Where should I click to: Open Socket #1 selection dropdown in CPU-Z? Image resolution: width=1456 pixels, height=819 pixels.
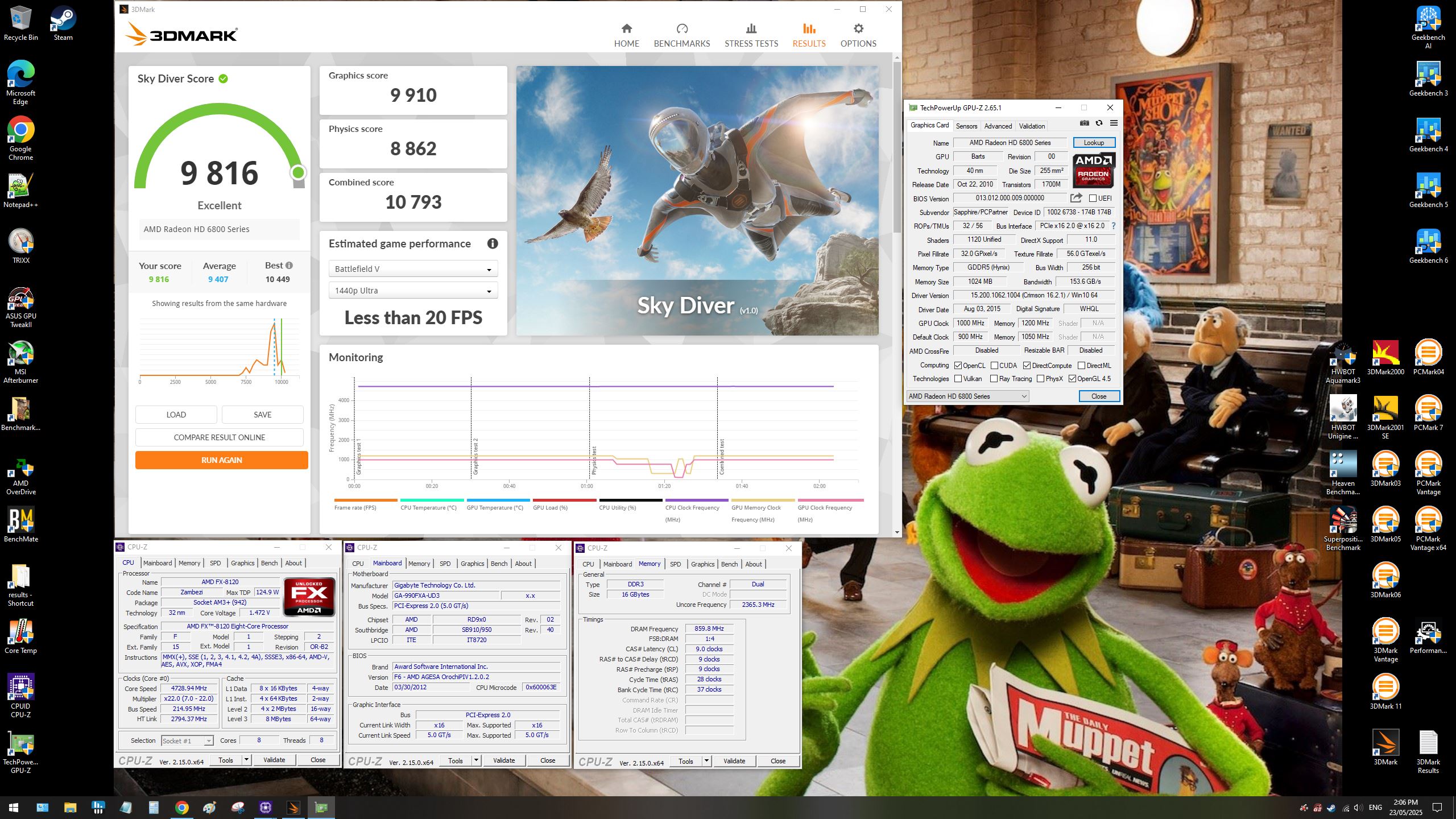tap(187, 741)
